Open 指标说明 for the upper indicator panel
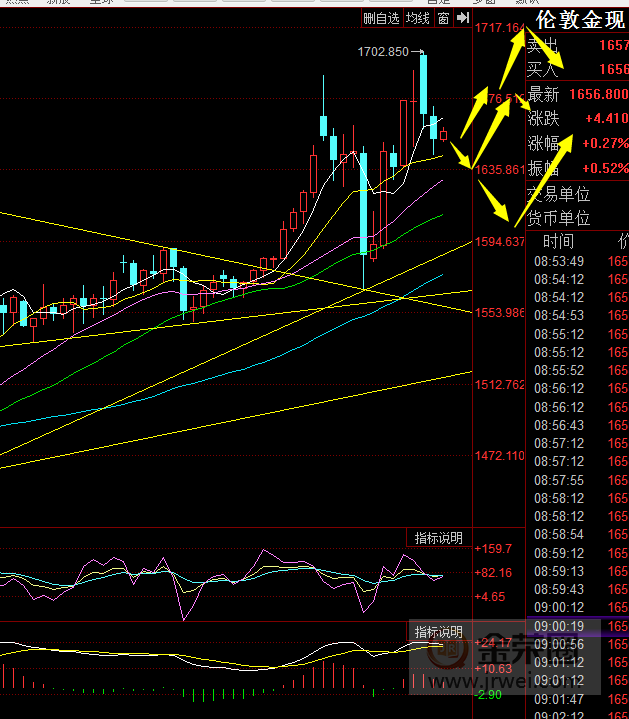Screen dimensions: 629x719 [439, 538]
